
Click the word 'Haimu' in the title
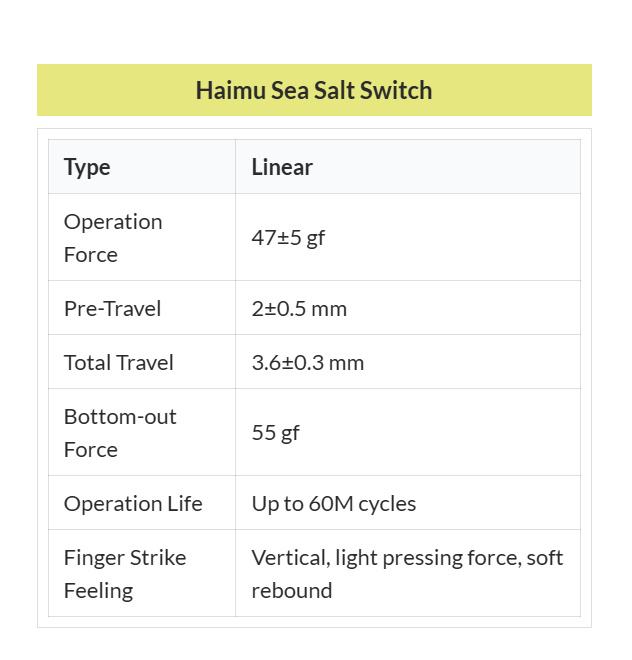(230, 90)
